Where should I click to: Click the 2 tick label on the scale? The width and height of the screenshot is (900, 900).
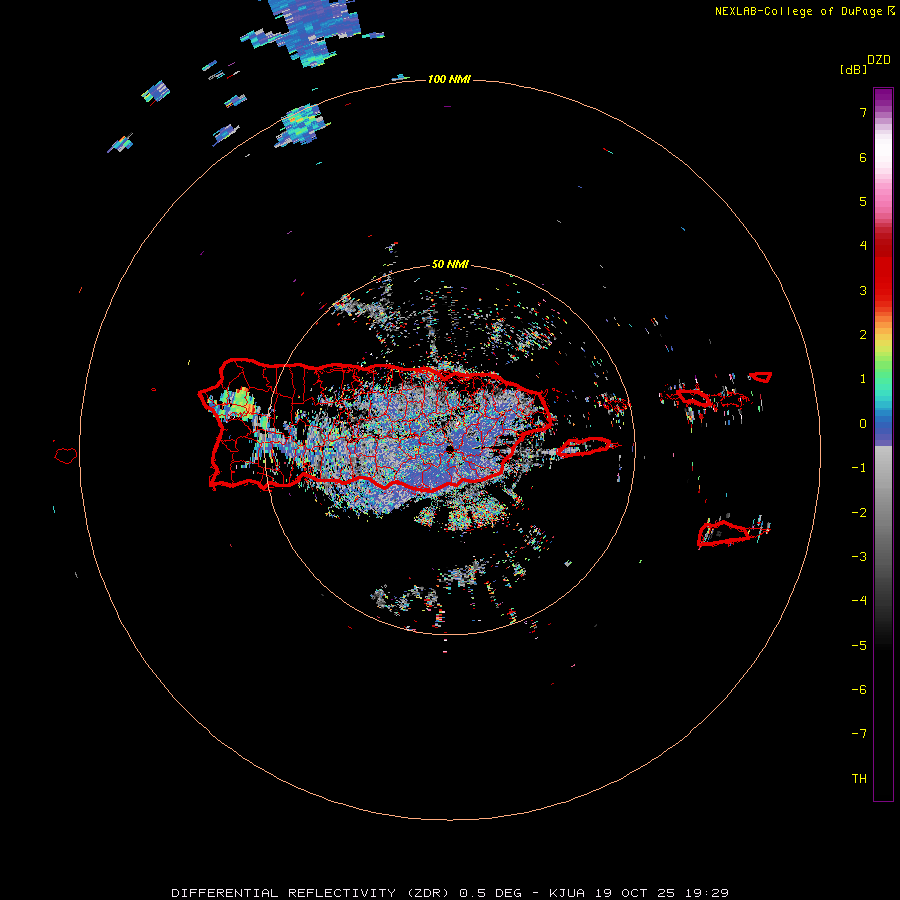pos(863,335)
